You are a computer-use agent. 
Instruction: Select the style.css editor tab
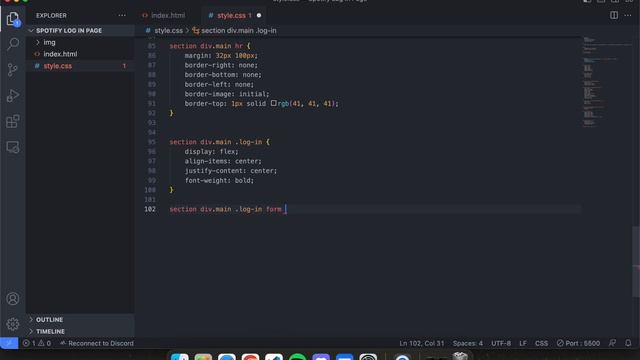tap(231, 16)
